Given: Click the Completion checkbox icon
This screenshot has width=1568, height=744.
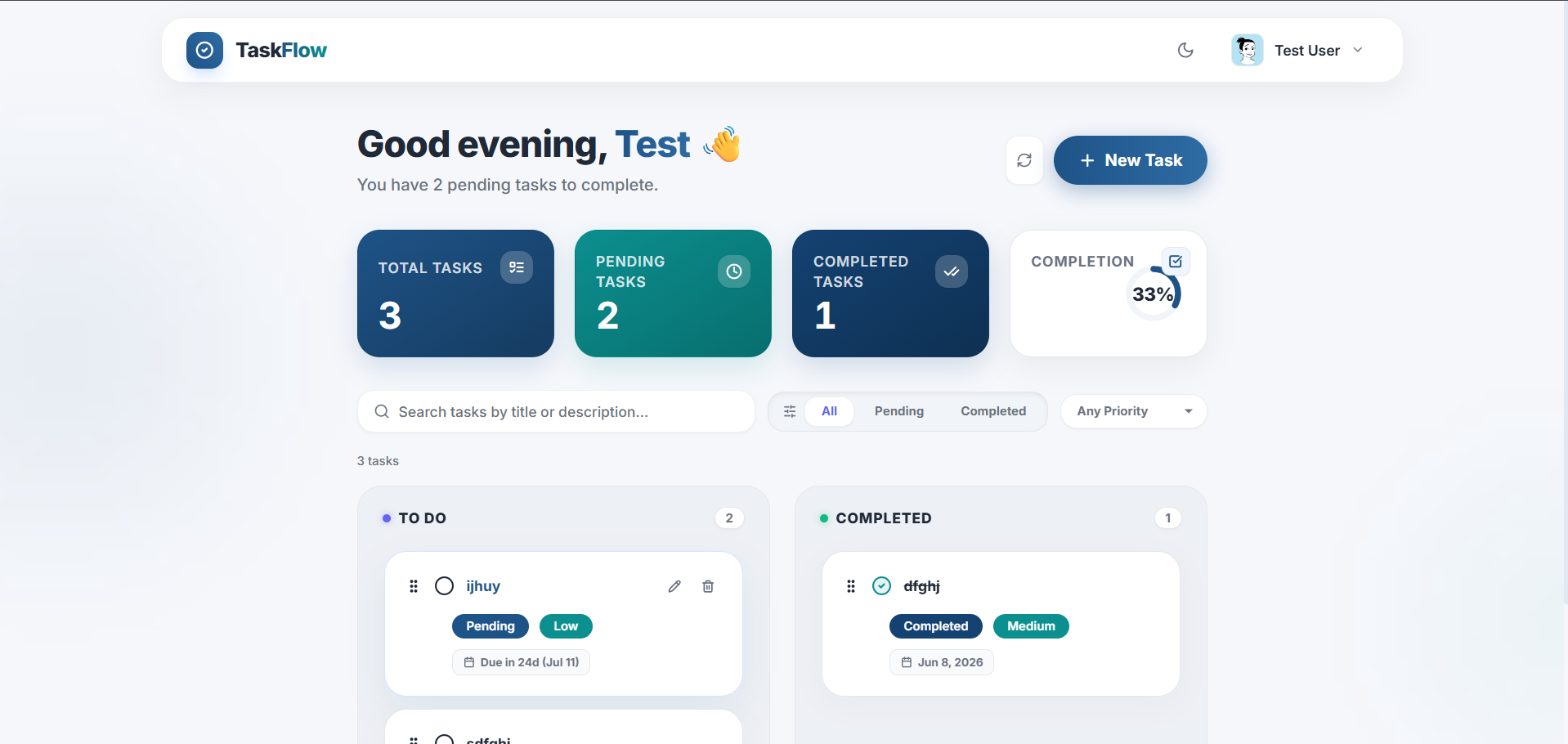Looking at the screenshot, I should pyautogui.click(x=1176, y=262).
